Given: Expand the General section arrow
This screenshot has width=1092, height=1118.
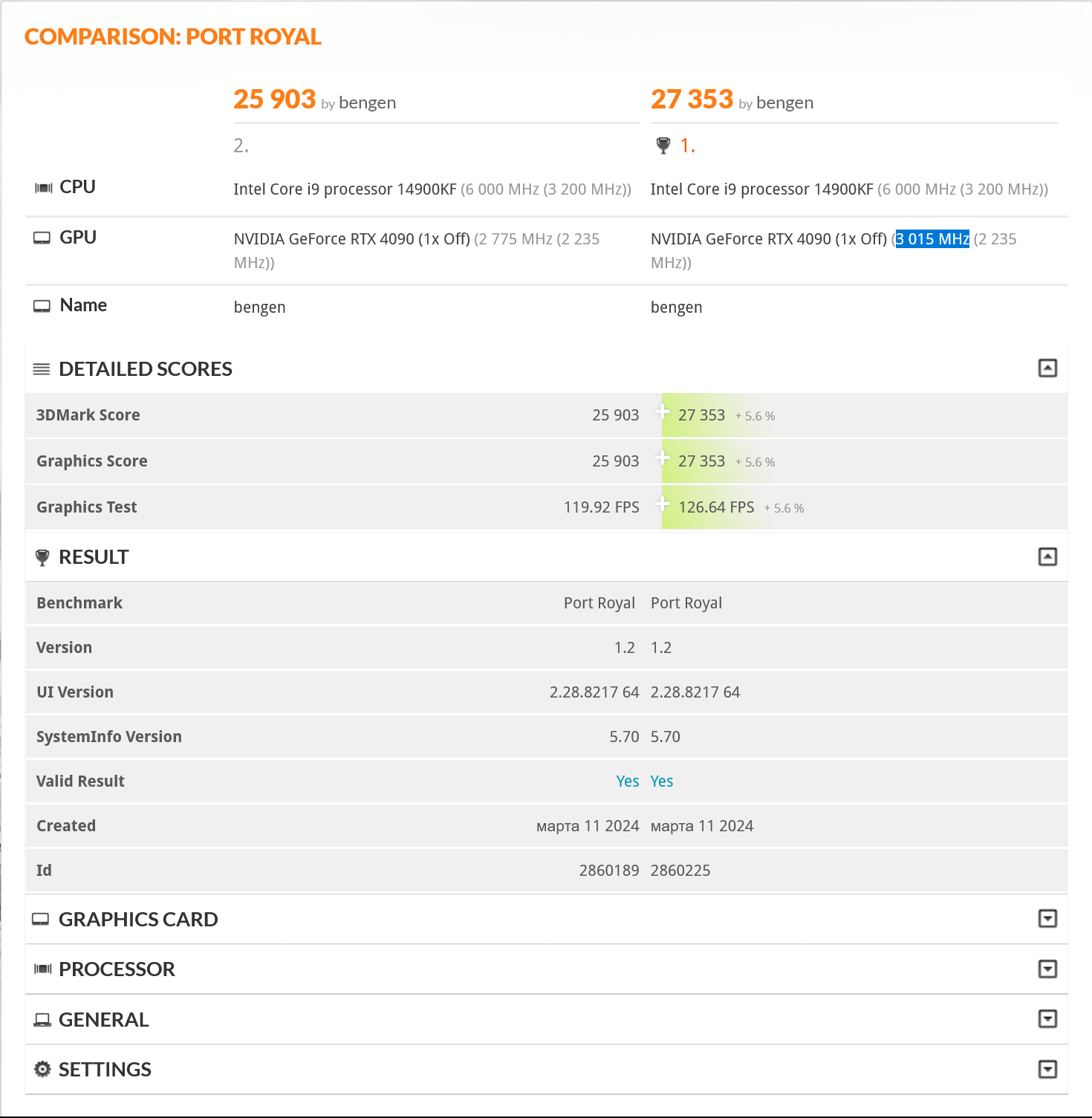Looking at the screenshot, I should pyautogui.click(x=1047, y=1019).
